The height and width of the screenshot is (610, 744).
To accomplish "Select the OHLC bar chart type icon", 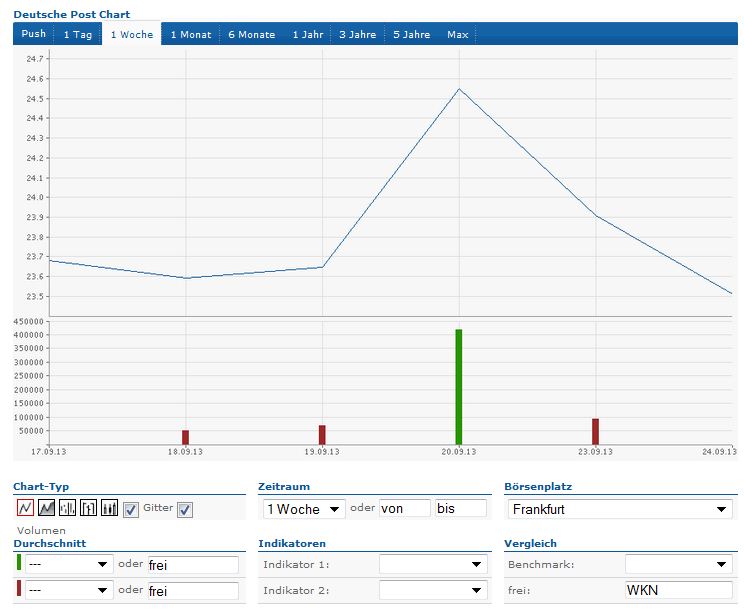I will [67, 508].
